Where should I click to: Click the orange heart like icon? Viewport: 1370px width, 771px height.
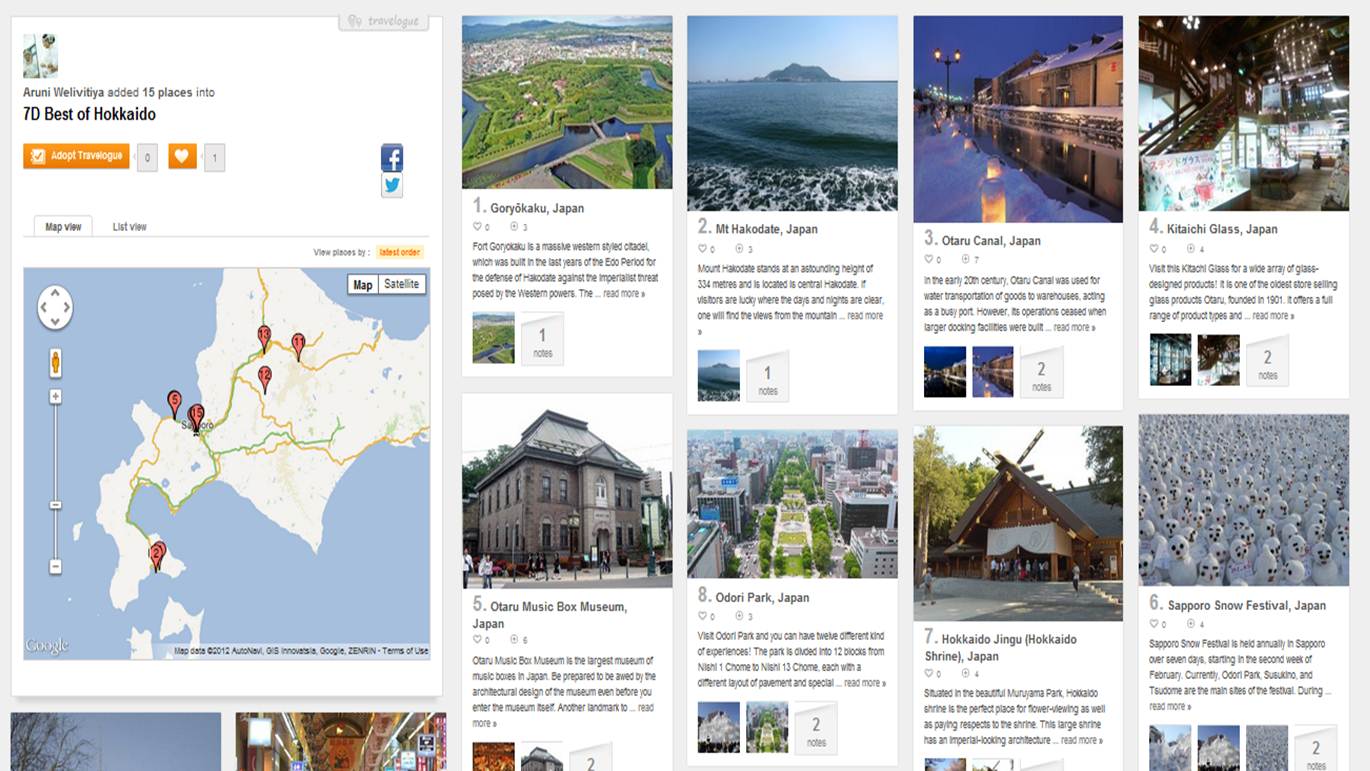coord(182,156)
